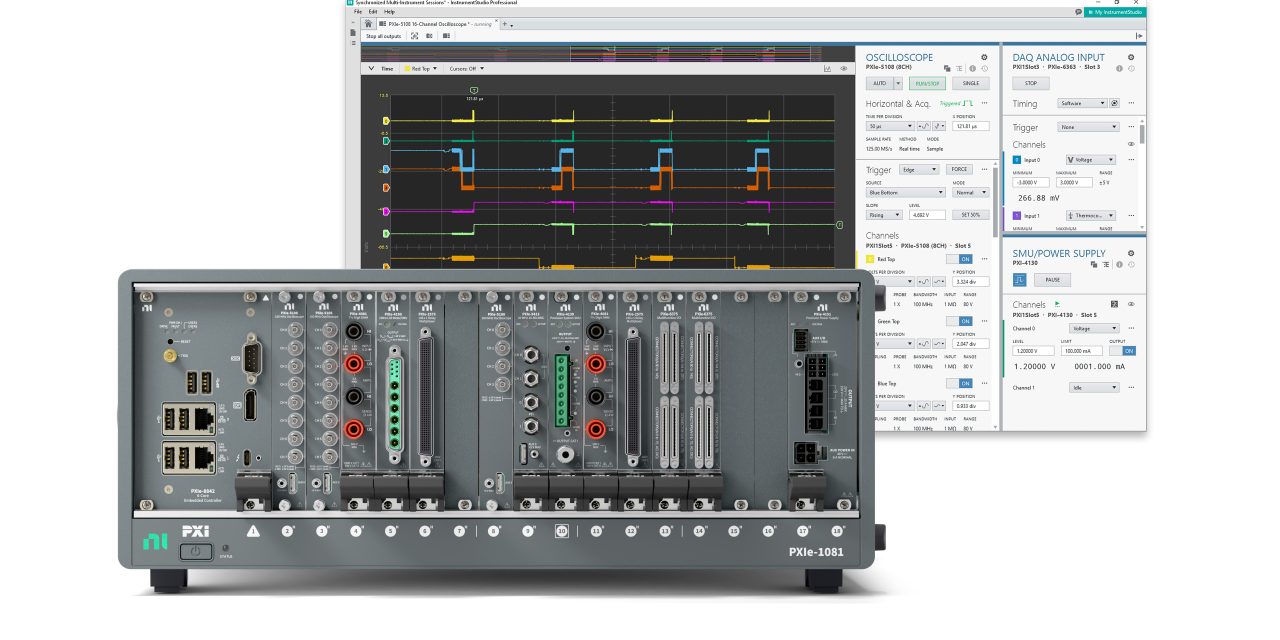Click the icon next to the DAQ Timing dropdown
Viewport: 1280px width, 640px height.
click(1114, 103)
